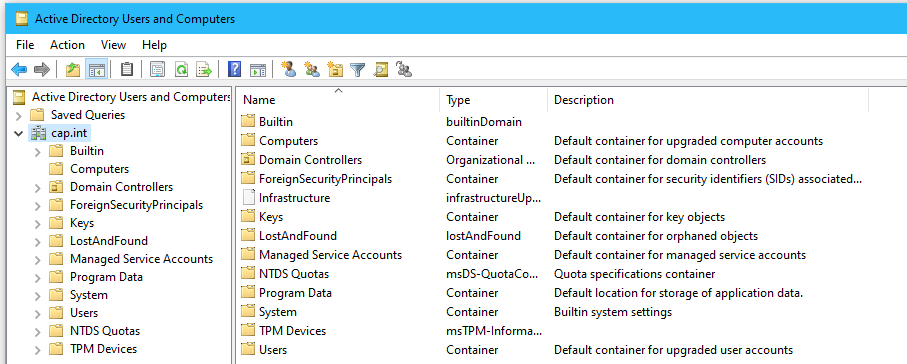The height and width of the screenshot is (364, 907).
Task: Expand the Builtin tree node
Action: [38, 152]
